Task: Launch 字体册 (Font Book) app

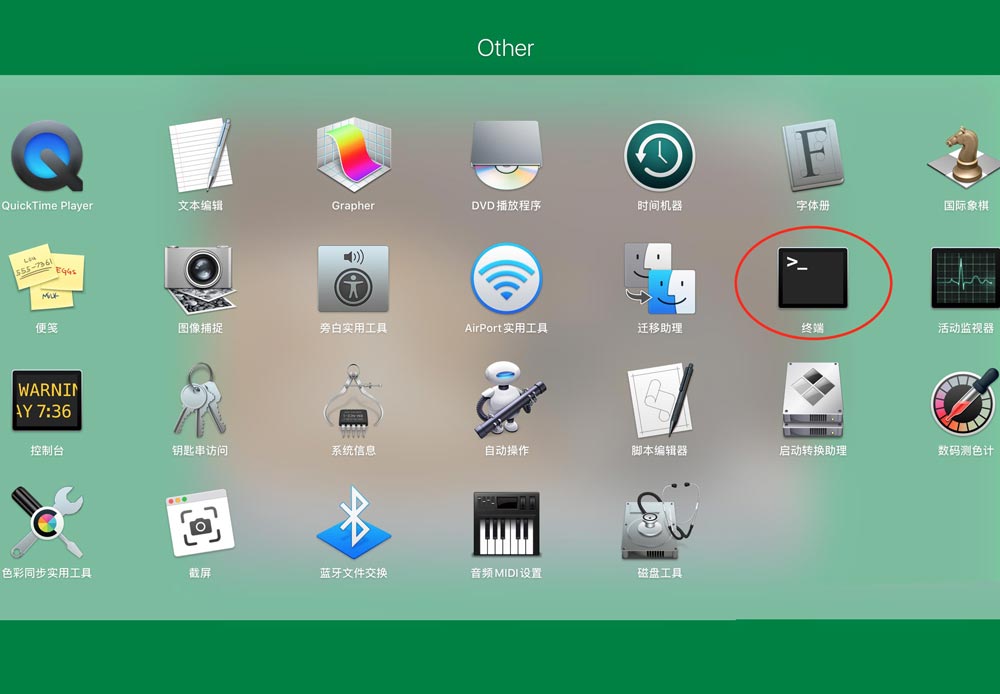Action: click(x=813, y=155)
